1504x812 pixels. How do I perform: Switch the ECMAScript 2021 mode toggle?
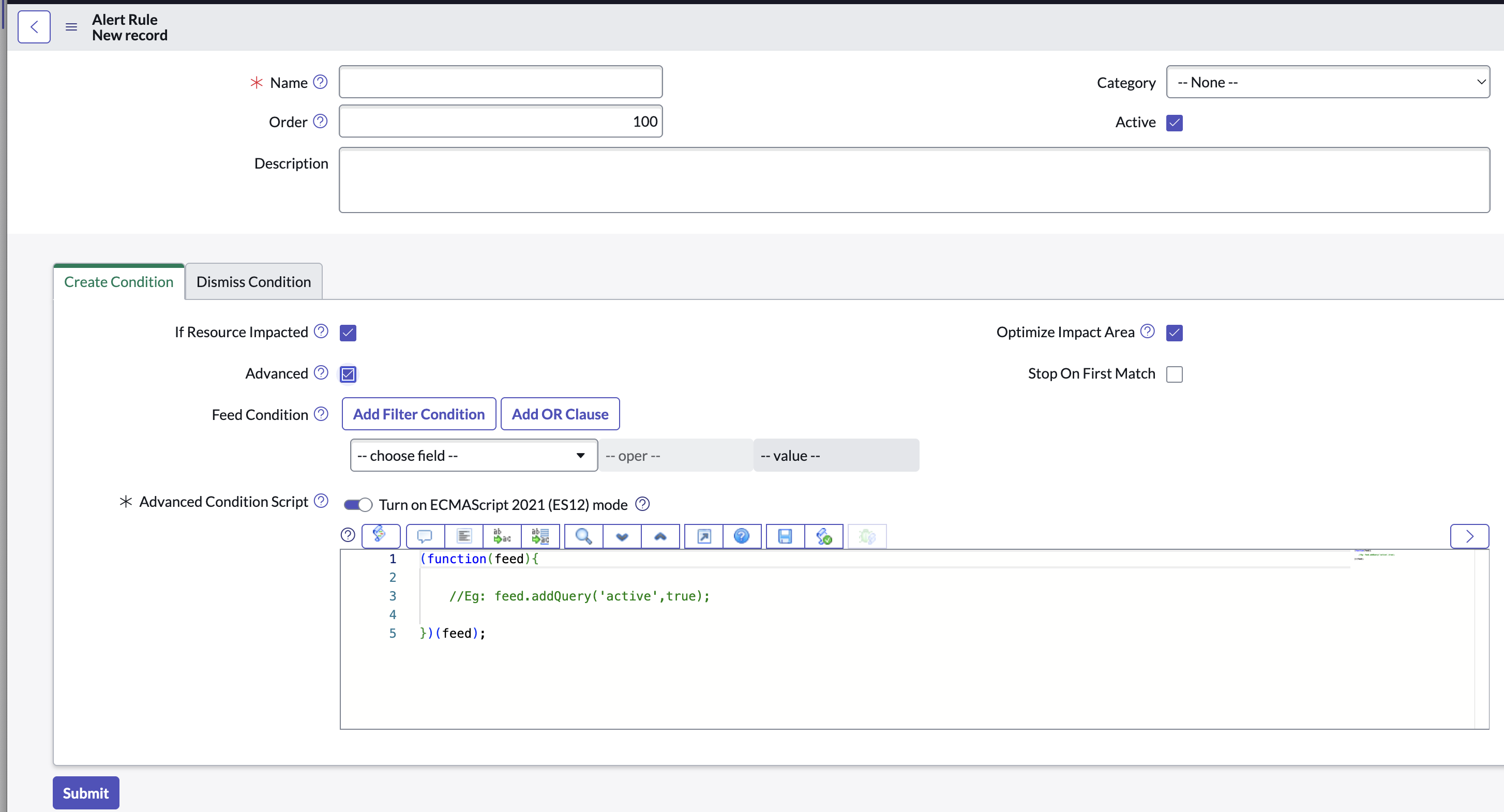(358, 504)
